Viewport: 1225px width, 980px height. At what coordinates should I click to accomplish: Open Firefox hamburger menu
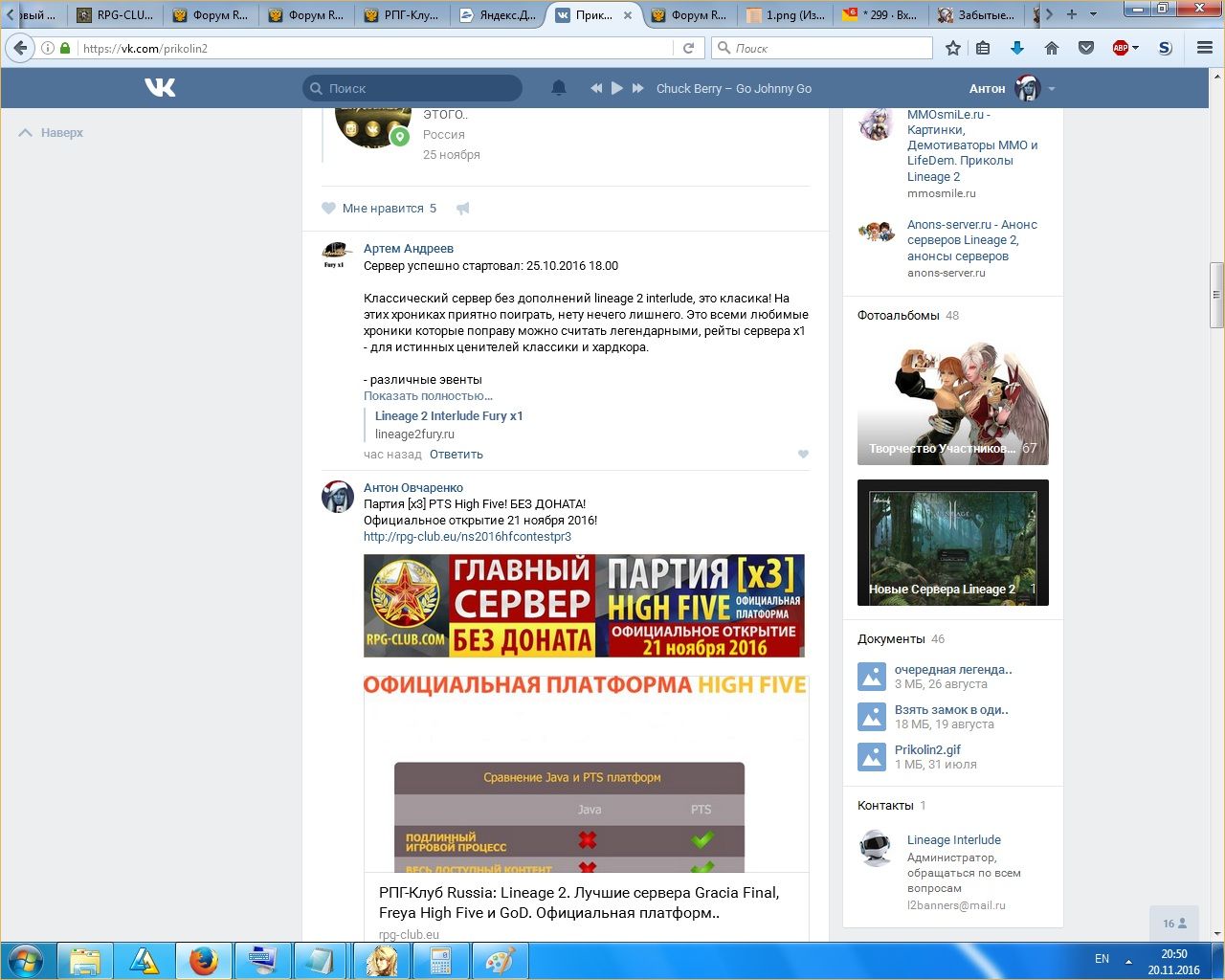(1205, 48)
